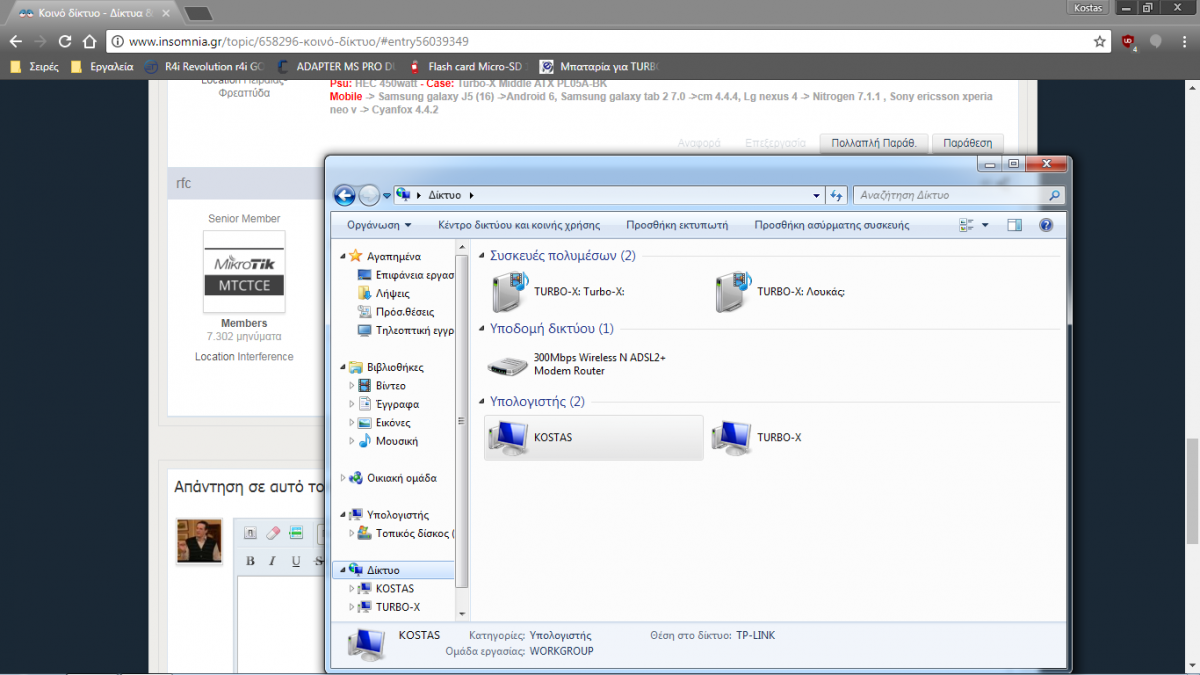The width and height of the screenshot is (1200, 675).
Task: Open a new Chrome tab
Action: (x=198, y=14)
